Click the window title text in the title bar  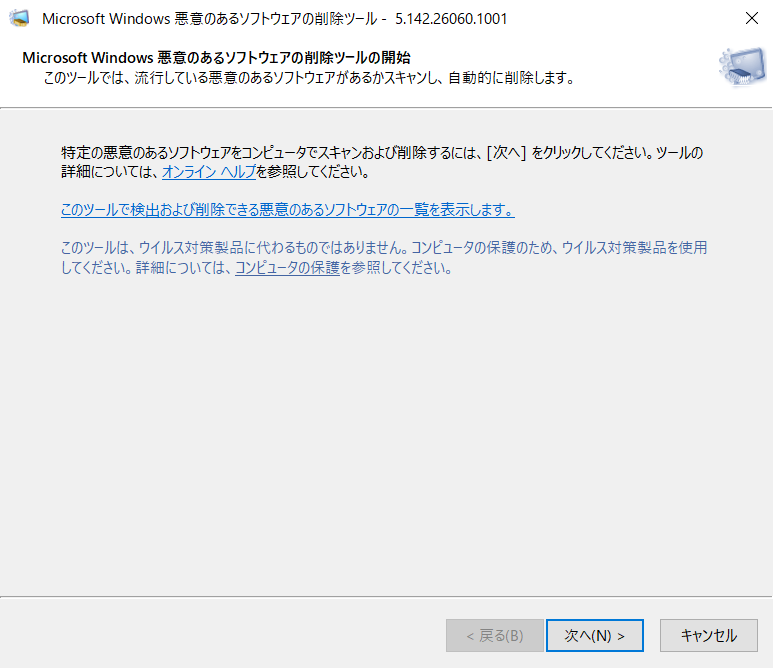coord(210,19)
